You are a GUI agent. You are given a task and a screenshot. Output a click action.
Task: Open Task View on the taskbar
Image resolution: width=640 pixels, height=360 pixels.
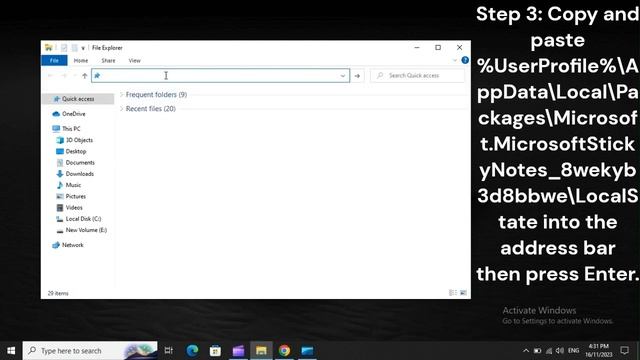point(169,351)
